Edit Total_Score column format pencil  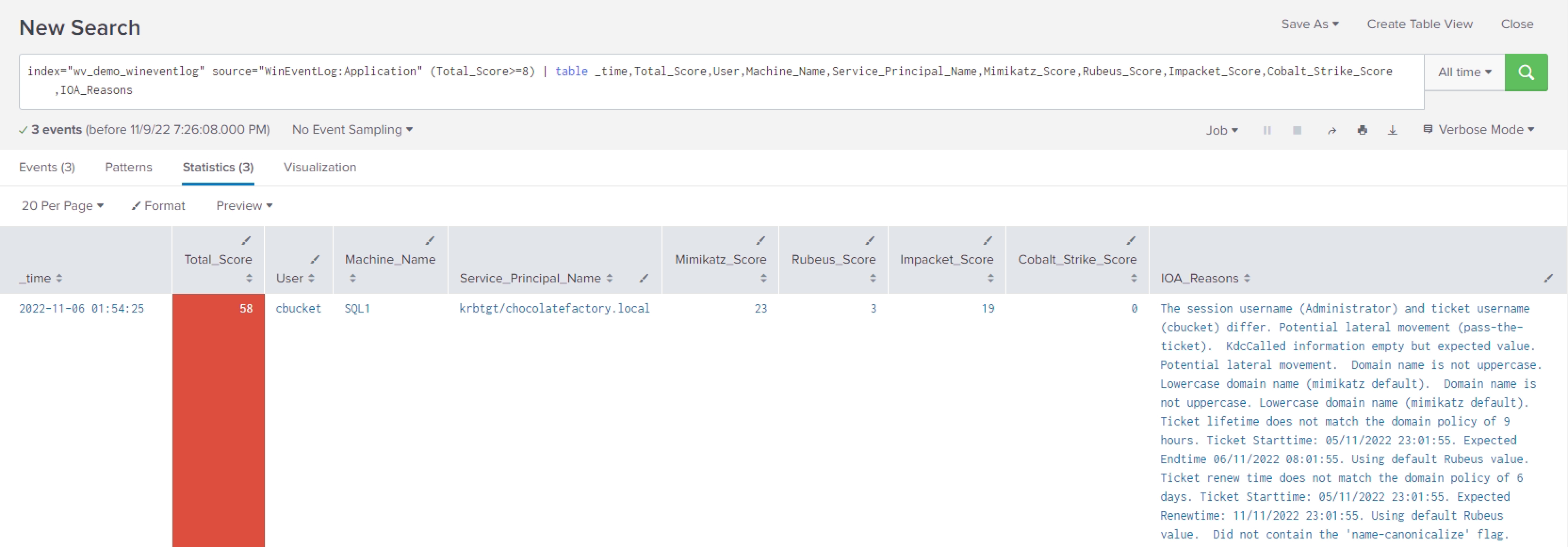246,241
